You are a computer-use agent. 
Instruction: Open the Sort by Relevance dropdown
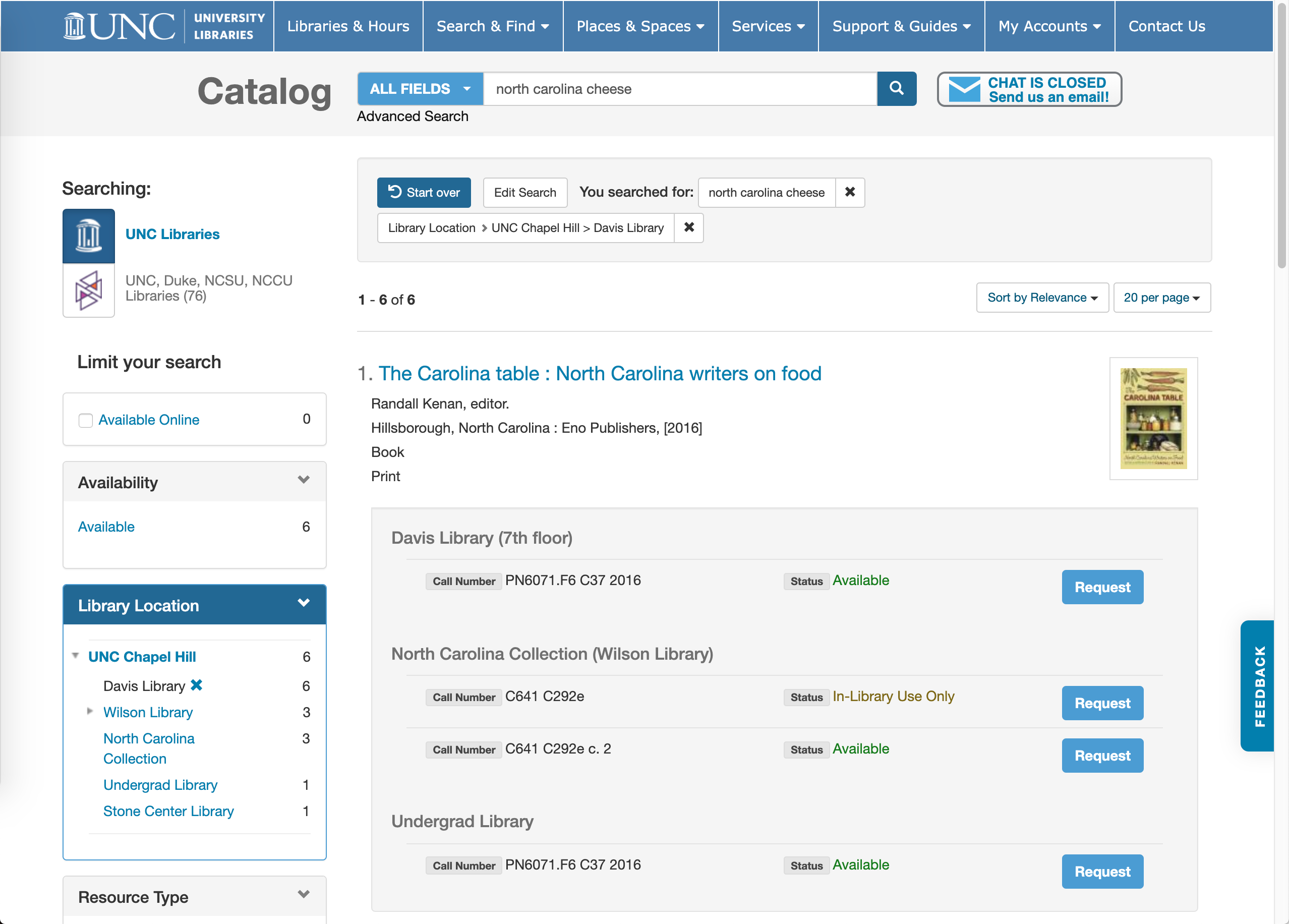click(x=1042, y=297)
